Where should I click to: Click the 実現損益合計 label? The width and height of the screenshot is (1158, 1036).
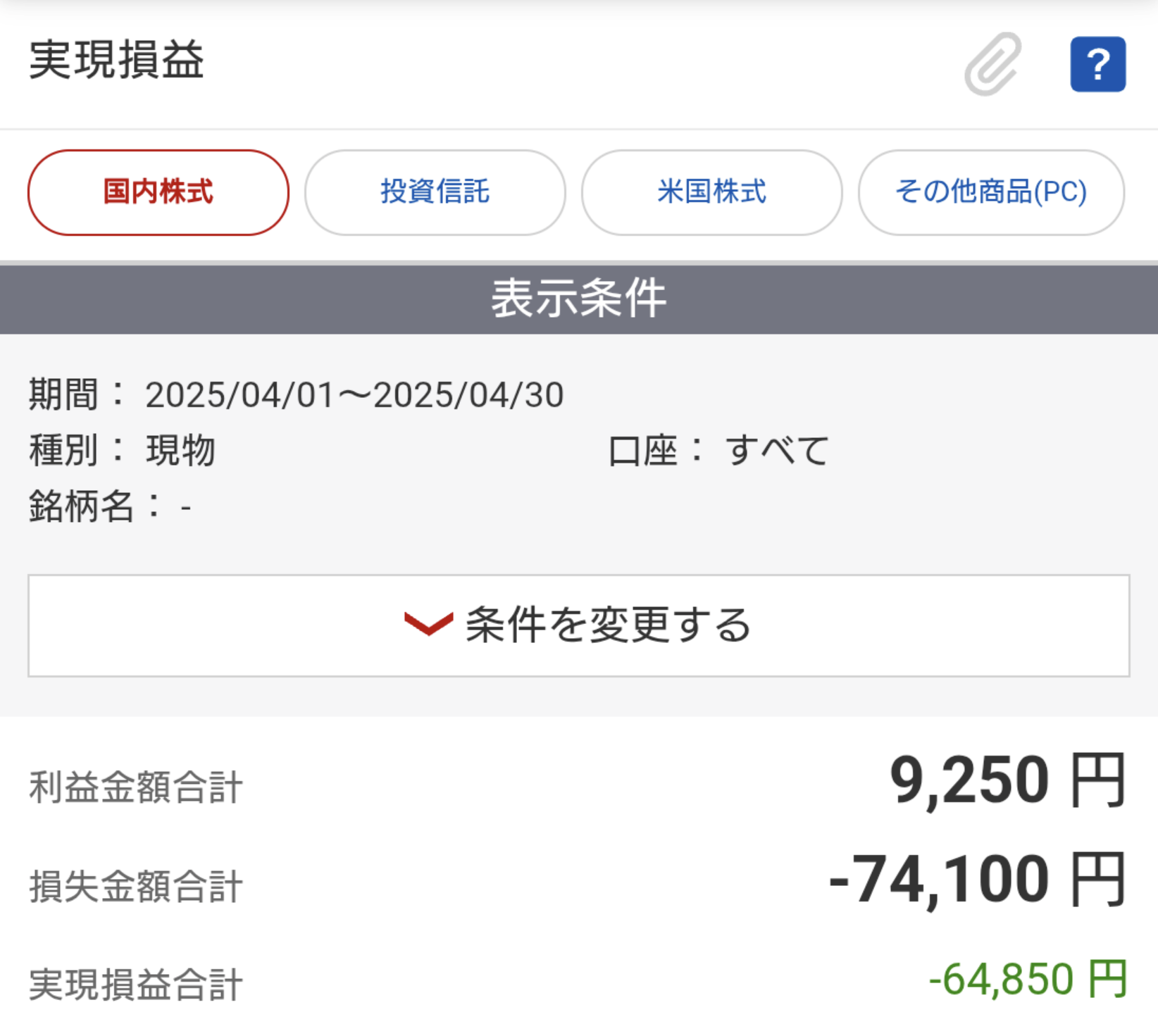tap(136, 985)
